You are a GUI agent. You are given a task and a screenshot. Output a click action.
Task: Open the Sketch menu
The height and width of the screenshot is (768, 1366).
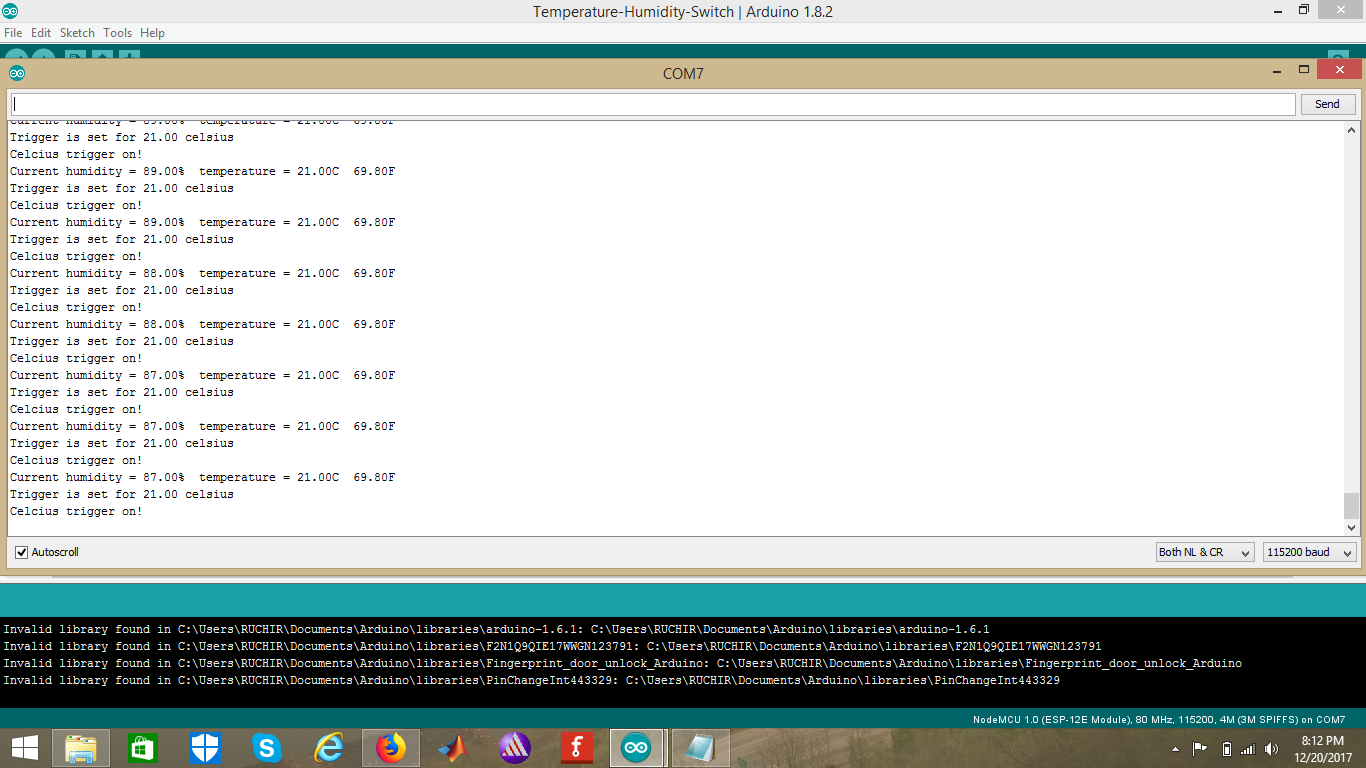pyautogui.click(x=77, y=33)
